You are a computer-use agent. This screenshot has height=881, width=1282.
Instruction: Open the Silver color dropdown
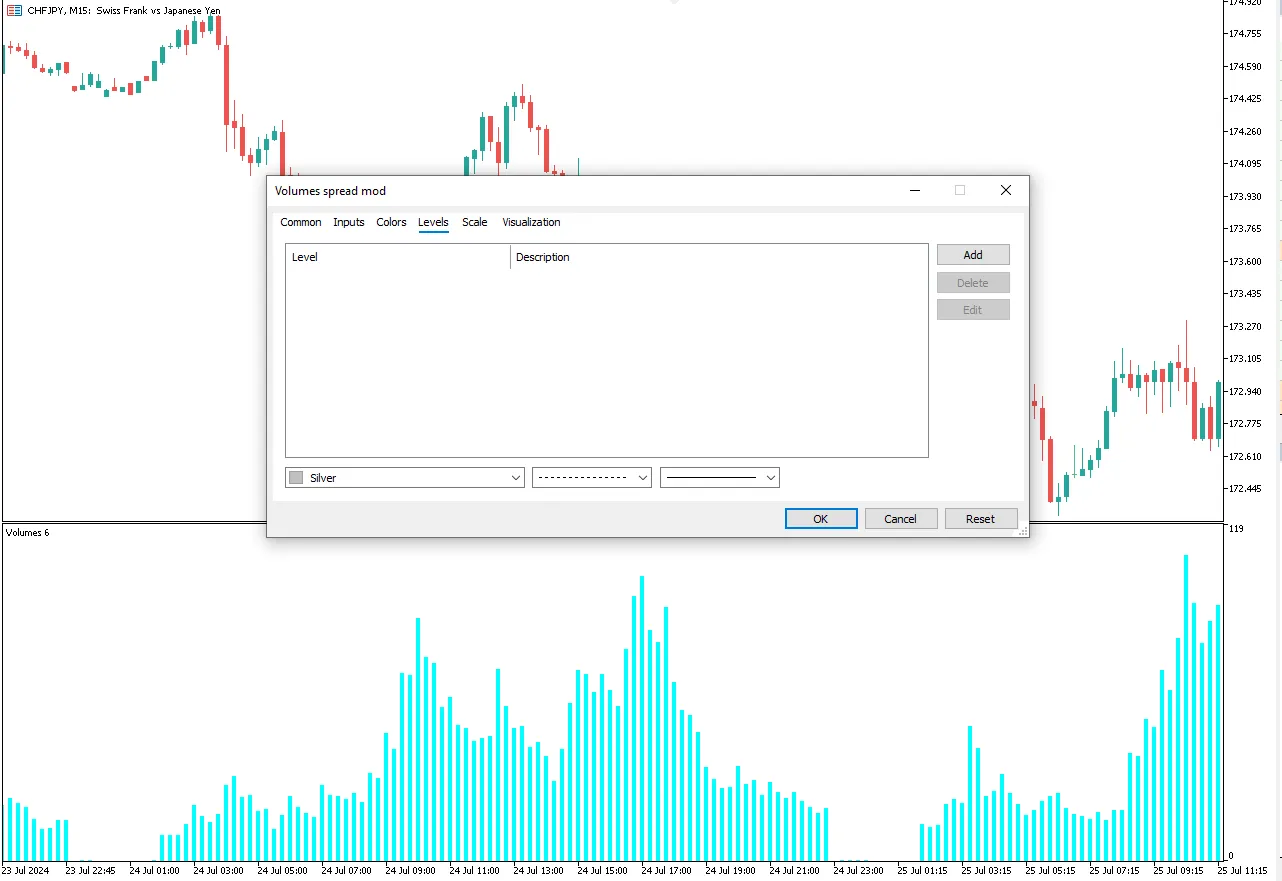point(405,478)
